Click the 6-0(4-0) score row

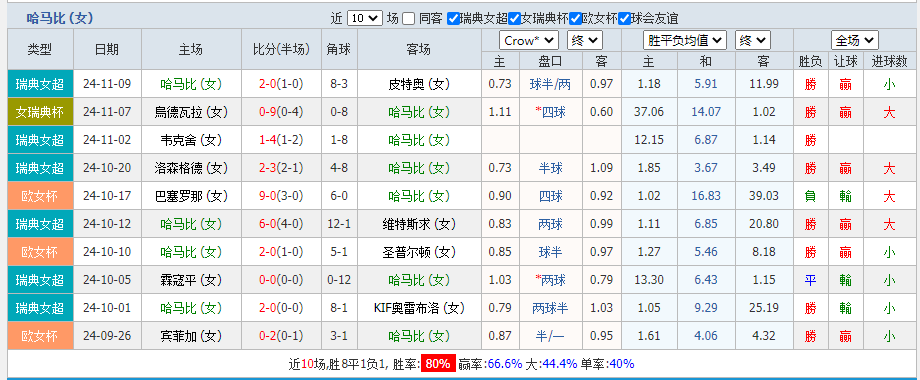pos(281,224)
